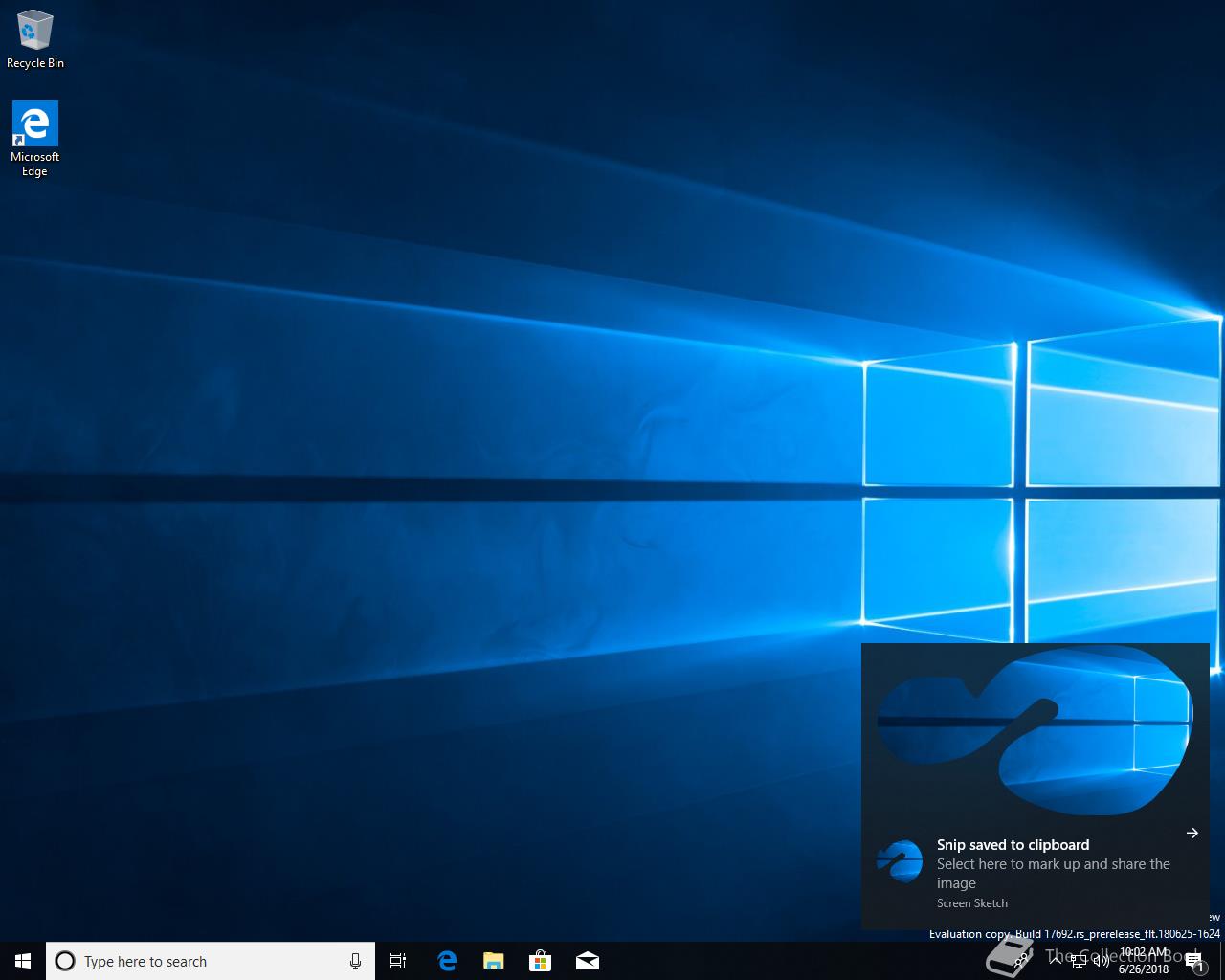Image resolution: width=1225 pixels, height=980 pixels.
Task: Open the People icon in system tray
Action: pyautogui.click(x=1021, y=960)
